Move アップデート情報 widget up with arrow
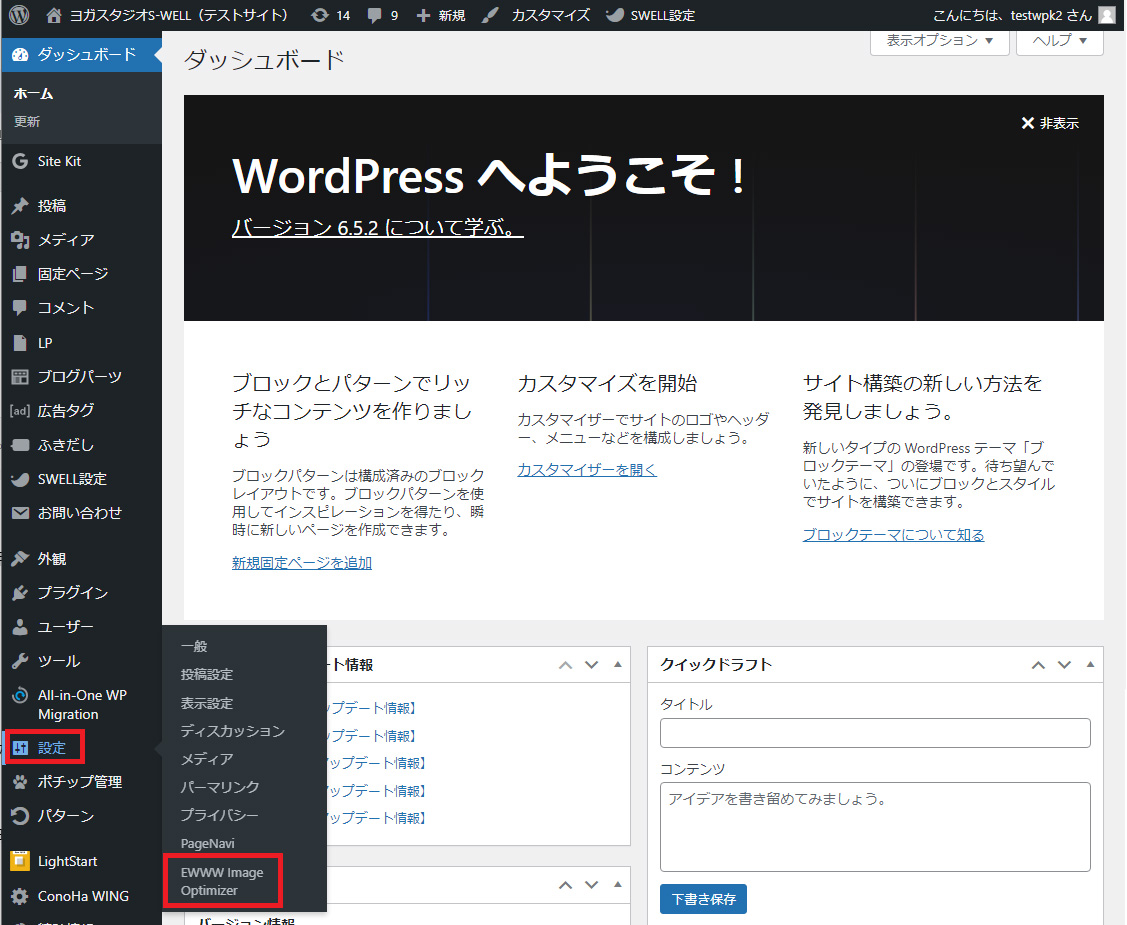The width and height of the screenshot is (1127, 925). pyautogui.click(x=566, y=665)
